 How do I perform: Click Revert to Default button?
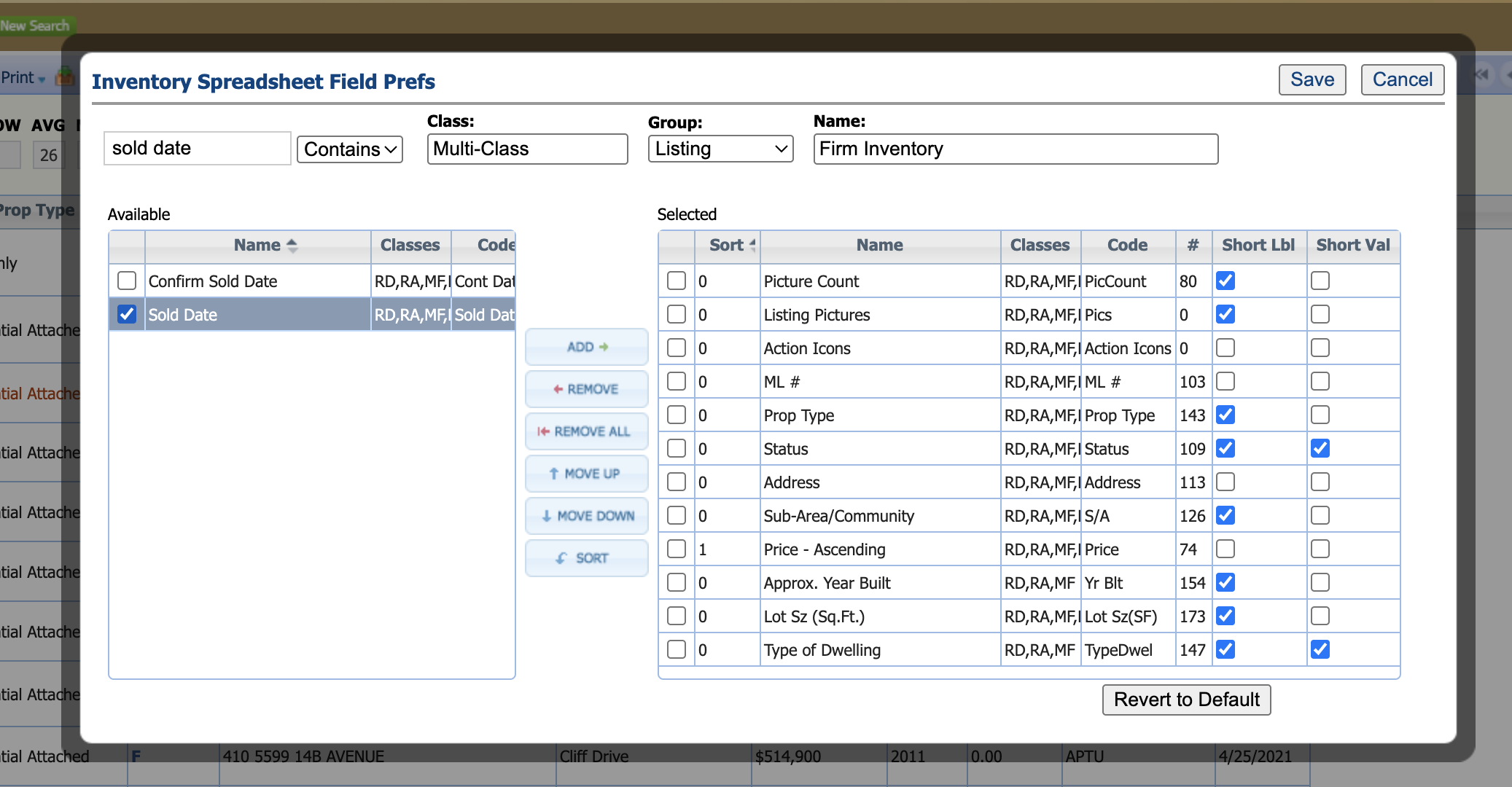click(x=1186, y=700)
